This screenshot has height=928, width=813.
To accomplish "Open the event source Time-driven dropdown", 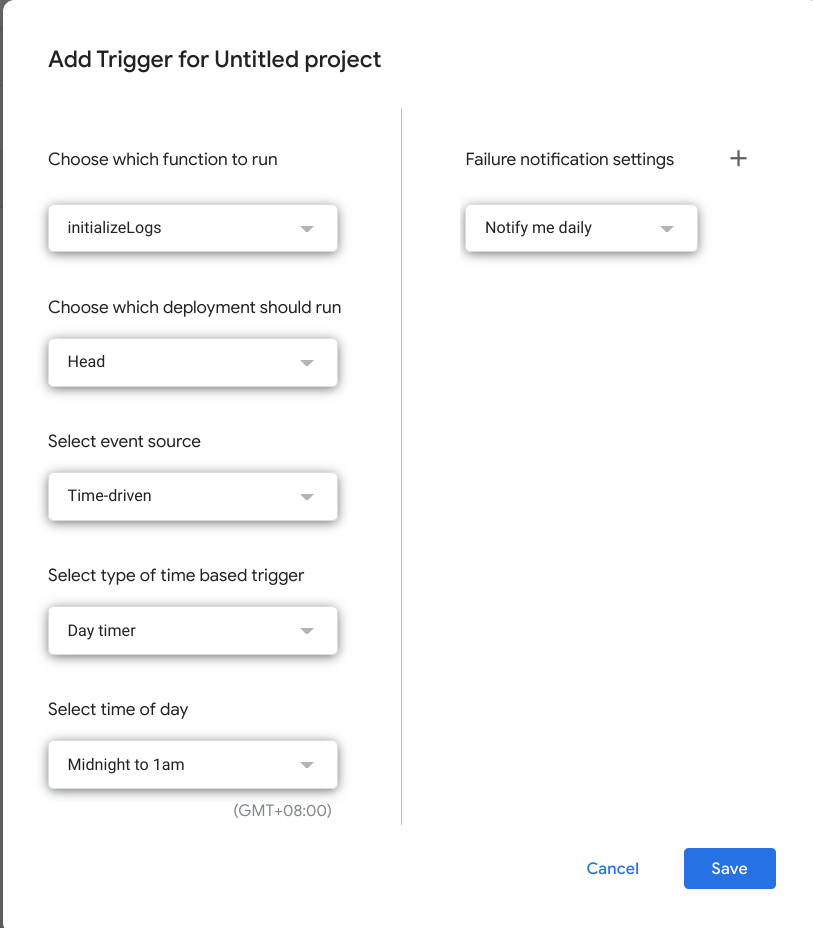I will point(193,497).
